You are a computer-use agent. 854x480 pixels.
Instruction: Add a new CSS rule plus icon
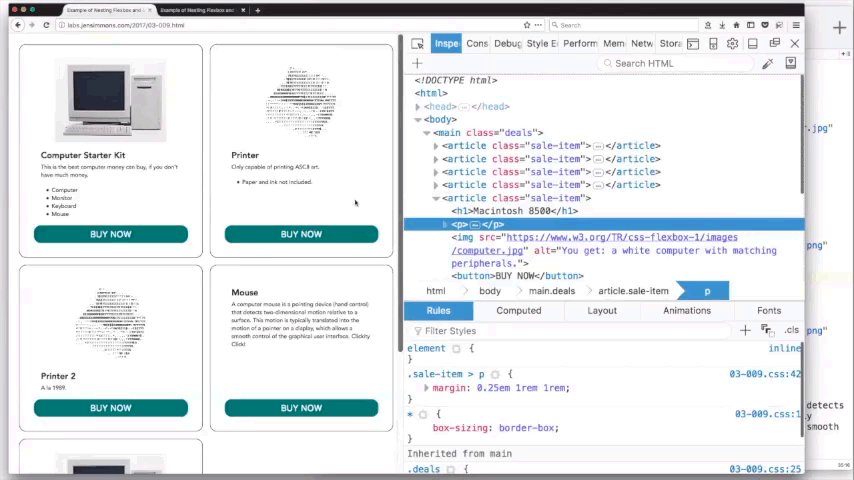coord(745,330)
